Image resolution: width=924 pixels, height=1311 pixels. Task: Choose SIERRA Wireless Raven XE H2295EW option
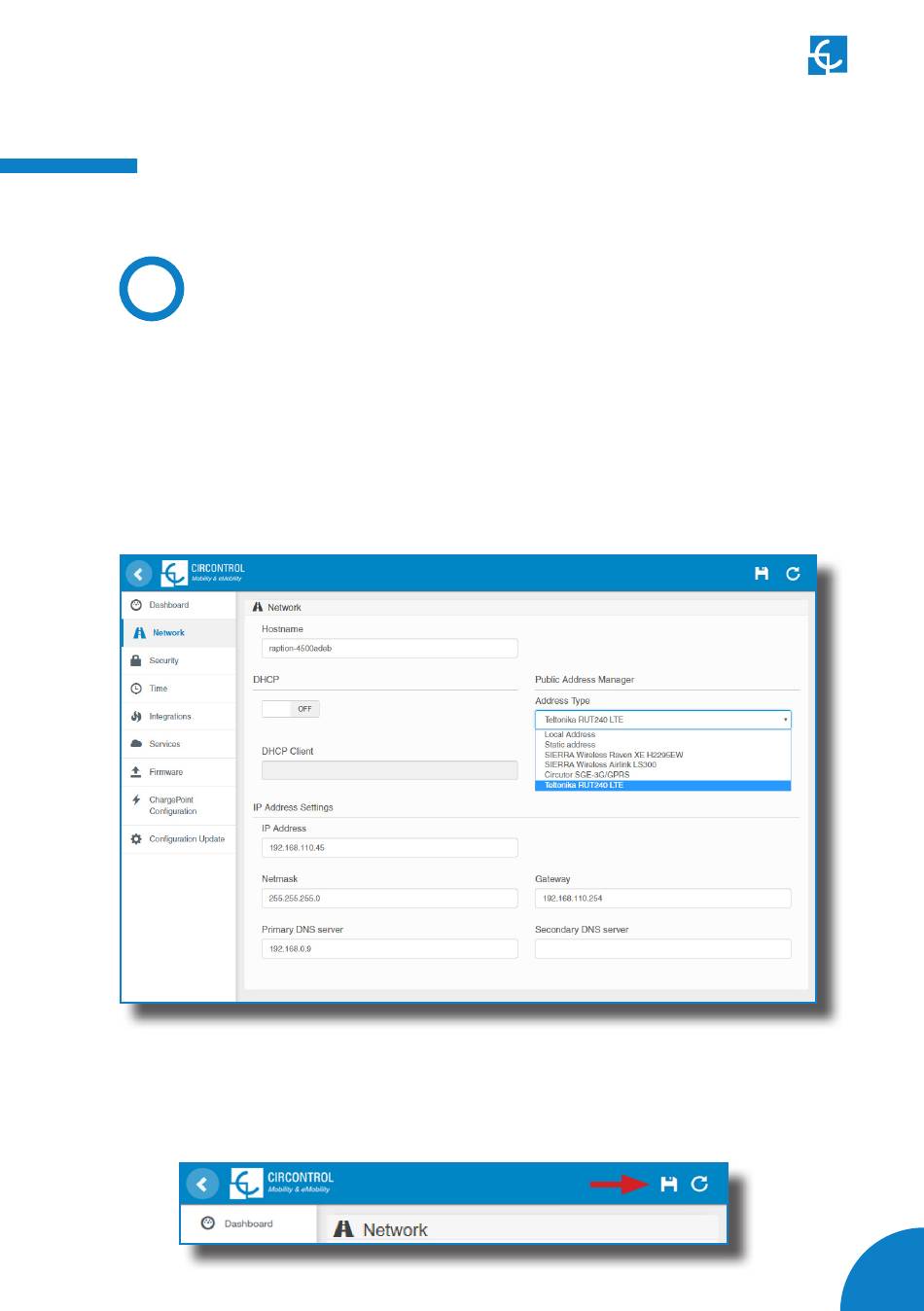(x=662, y=755)
